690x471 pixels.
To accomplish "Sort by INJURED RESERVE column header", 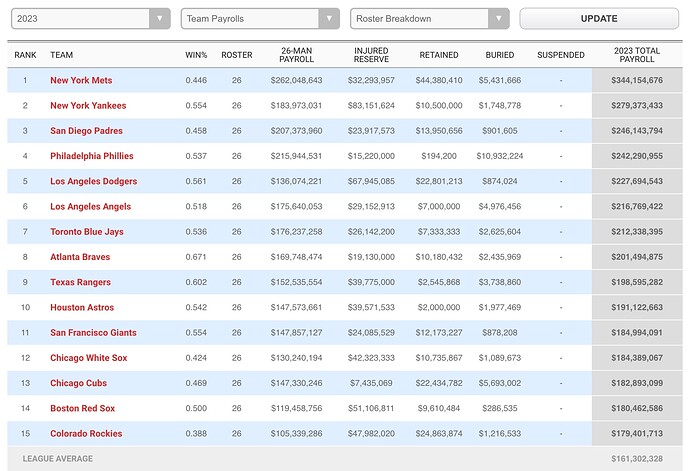I will [x=371, y=55].
